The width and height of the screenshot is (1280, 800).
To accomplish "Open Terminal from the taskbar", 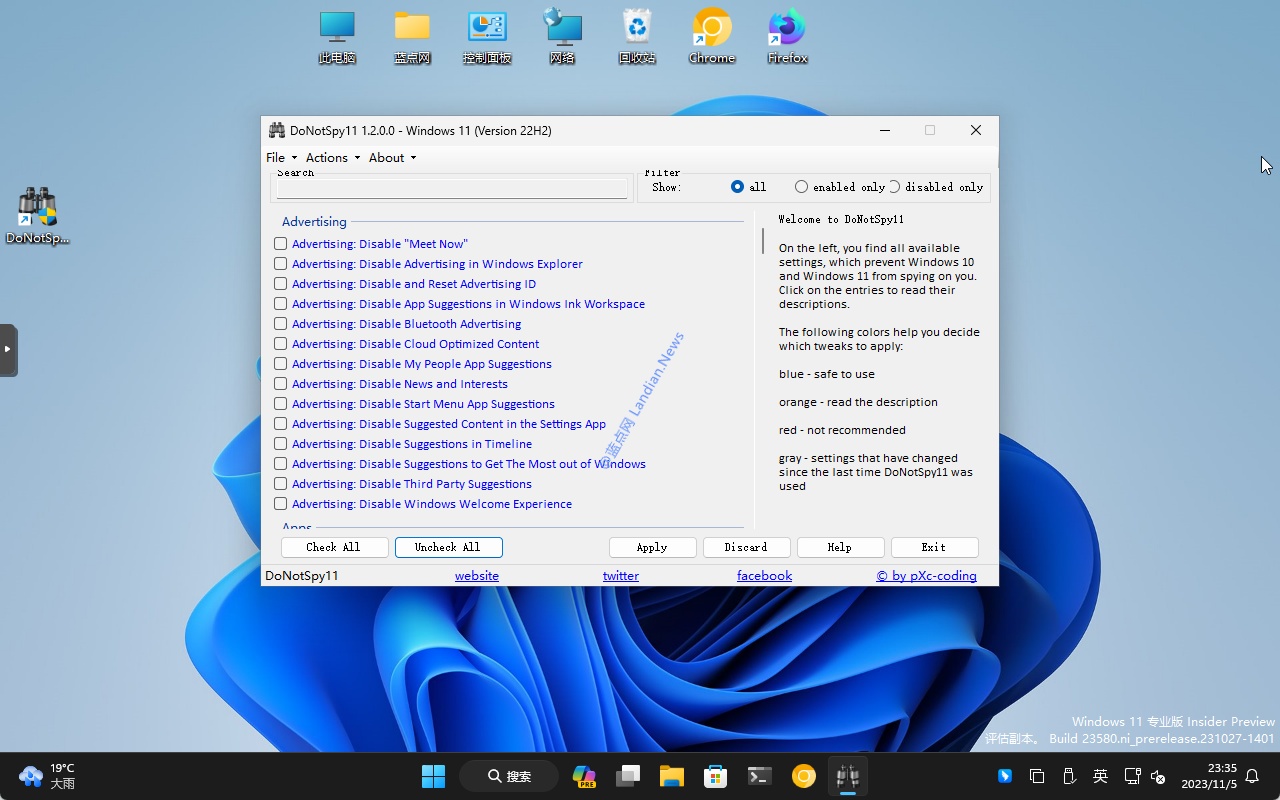I will coord(760,776).
